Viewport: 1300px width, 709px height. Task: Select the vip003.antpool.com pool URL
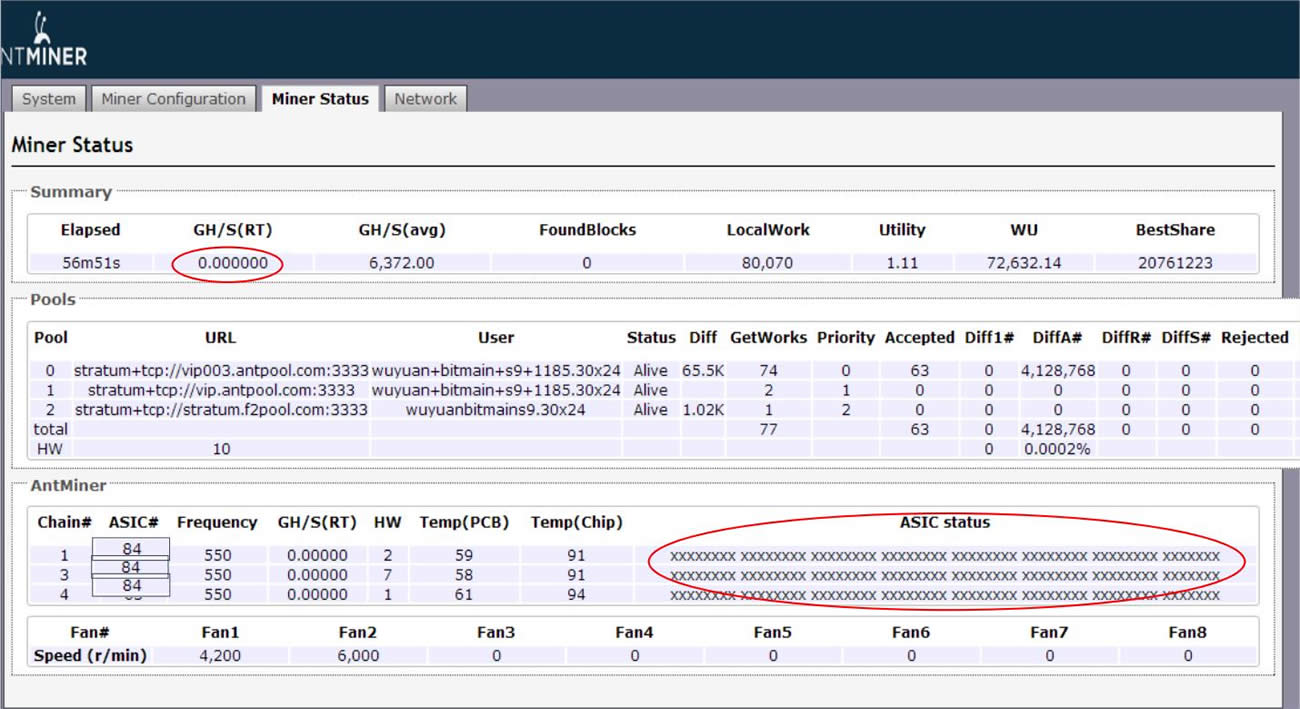(x=221, y=370)
